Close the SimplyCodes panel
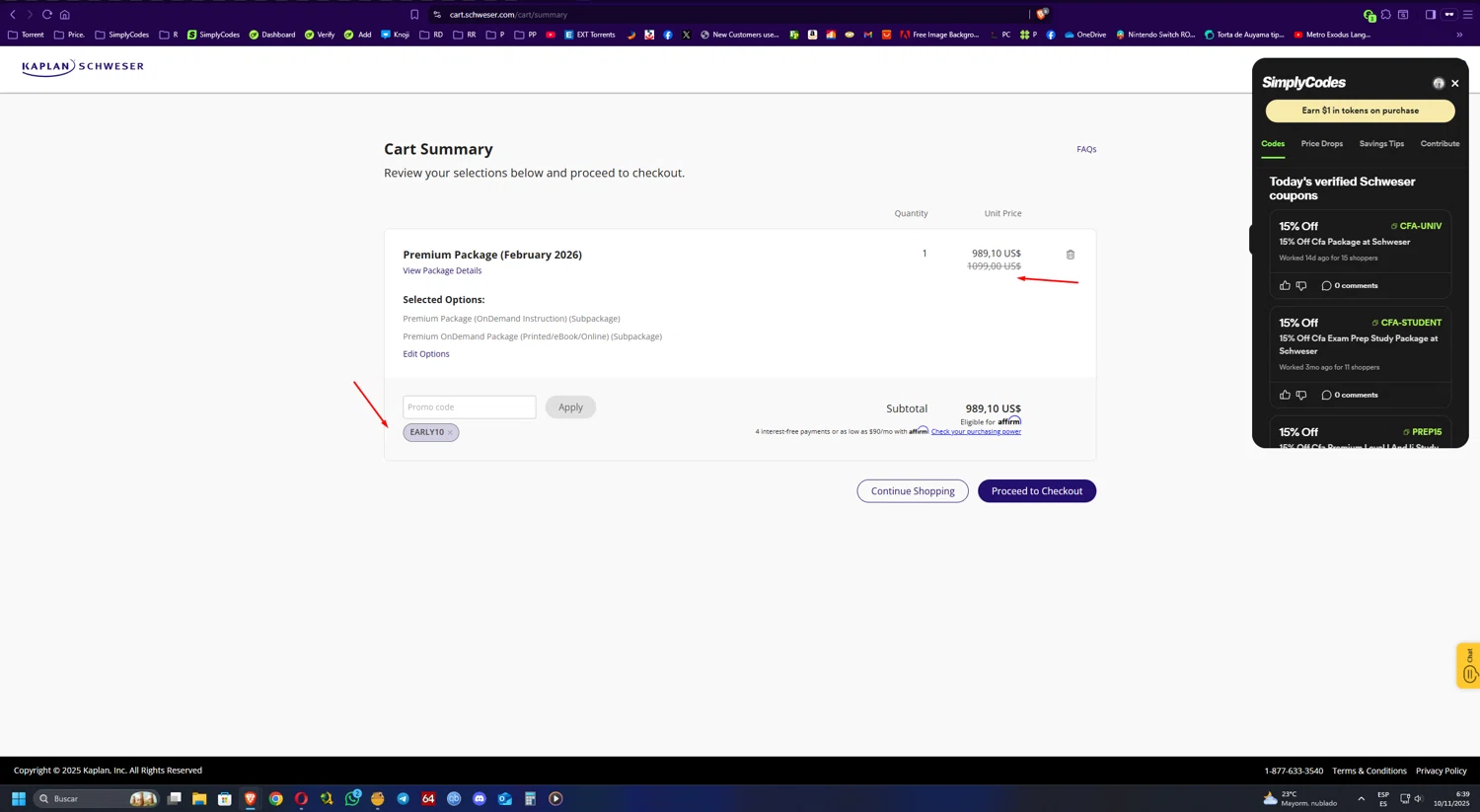The width and height of the screenshot is (1480, 812). point(1455,83)
